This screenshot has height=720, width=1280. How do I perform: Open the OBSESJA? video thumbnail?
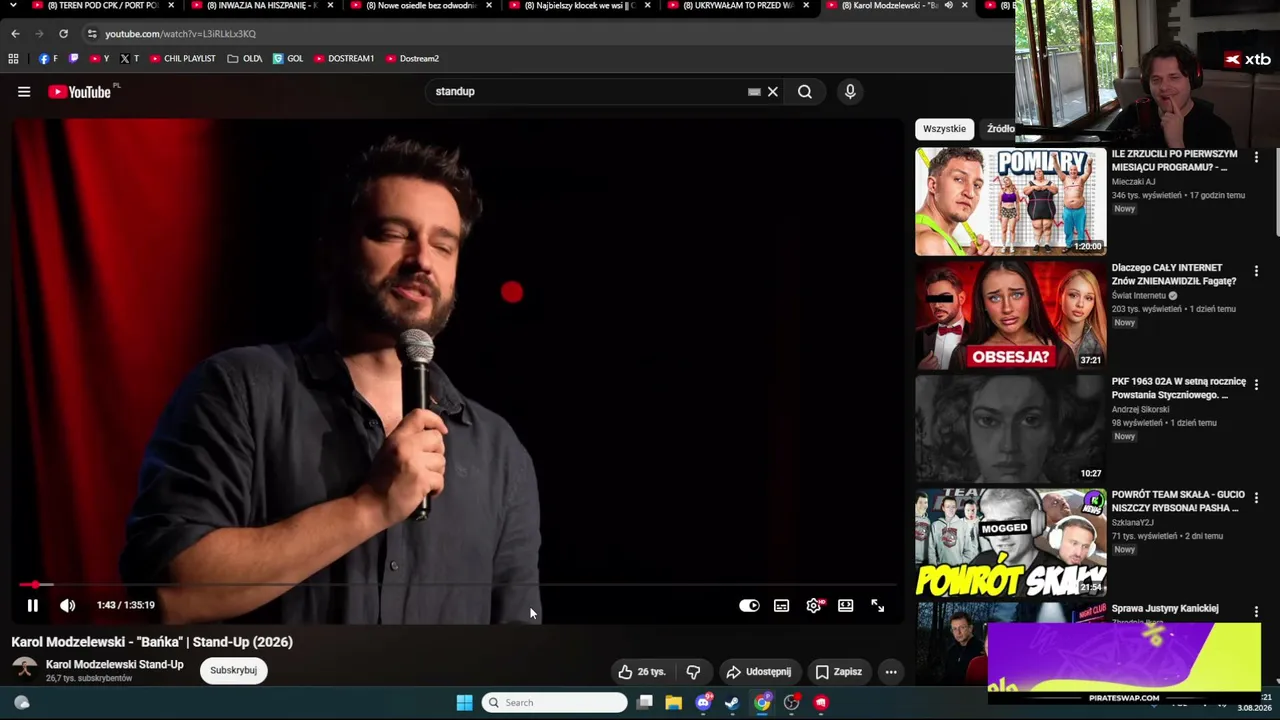[x=1011, y=316]
